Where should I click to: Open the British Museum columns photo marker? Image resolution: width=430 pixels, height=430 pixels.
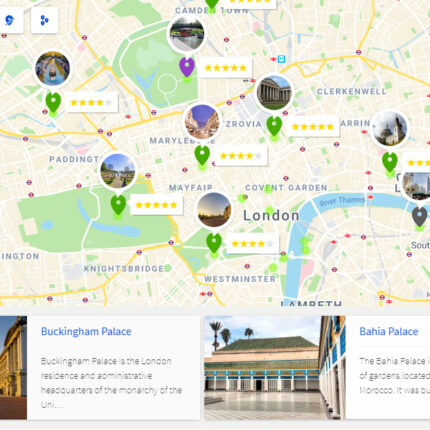(274, 93)
